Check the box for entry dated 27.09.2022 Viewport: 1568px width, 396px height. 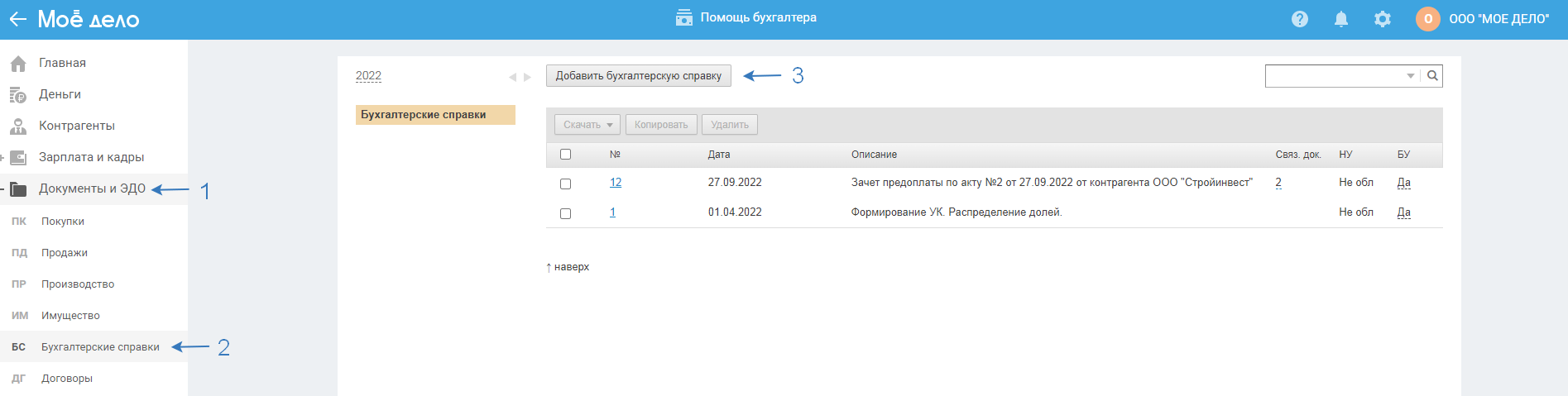tap(566, 184)
